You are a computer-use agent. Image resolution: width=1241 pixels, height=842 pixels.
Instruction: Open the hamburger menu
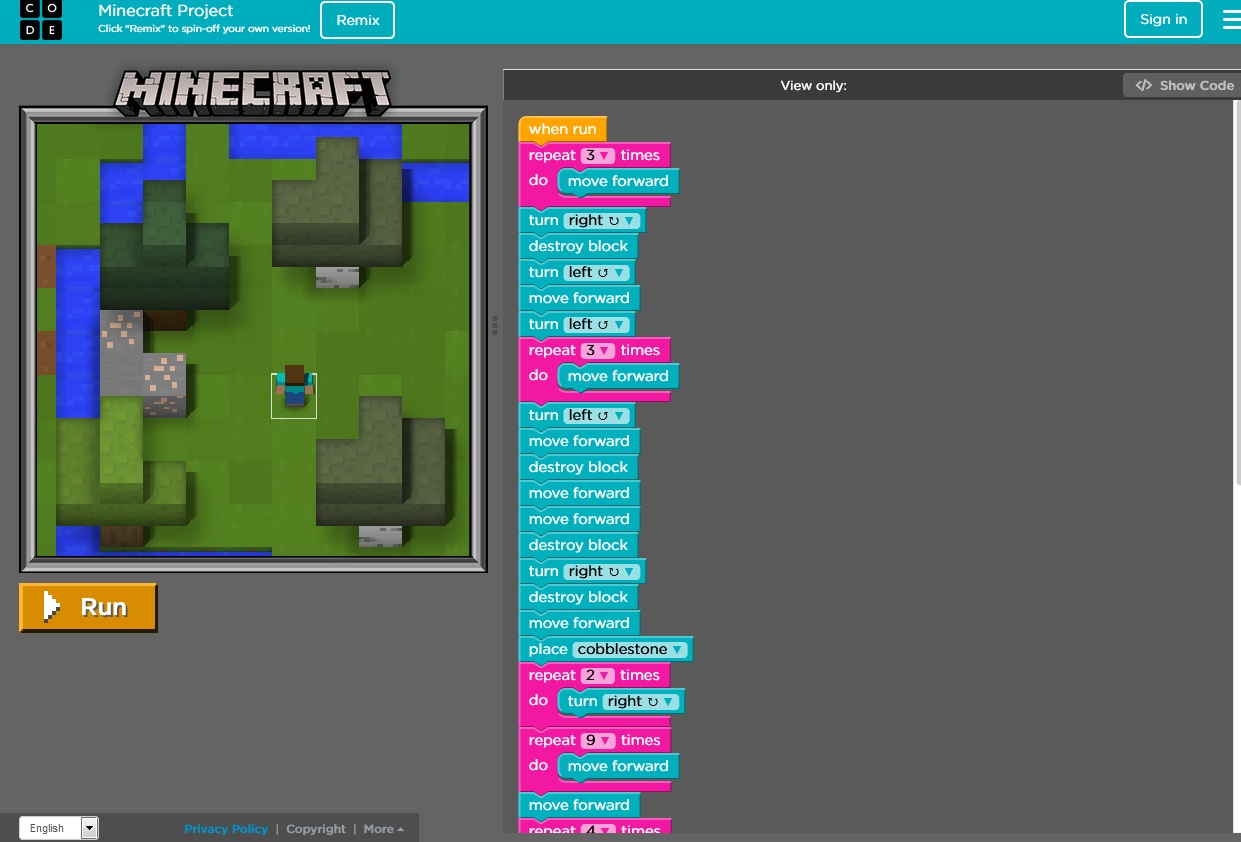coord(1231,19)
